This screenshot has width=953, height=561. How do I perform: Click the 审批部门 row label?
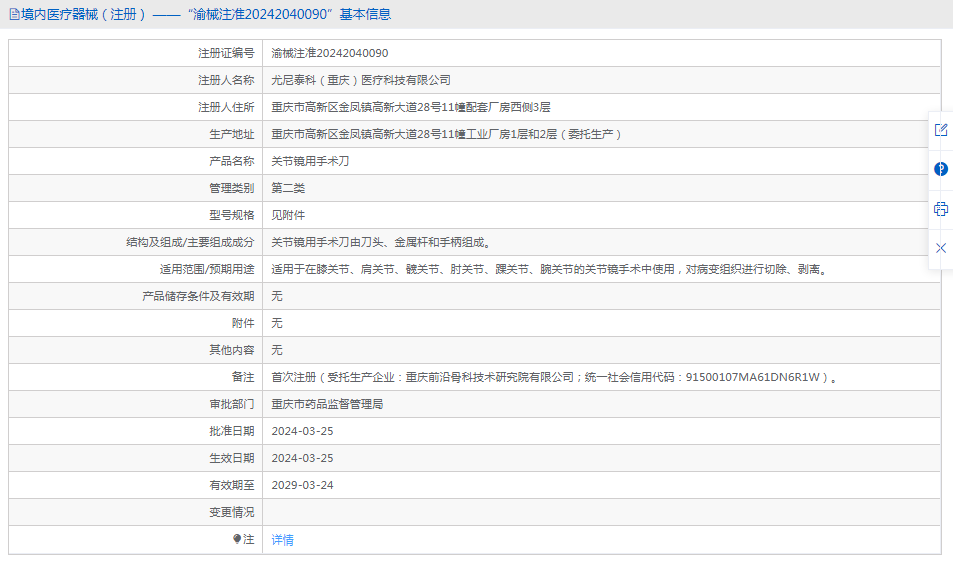click(x=232, y=404)
